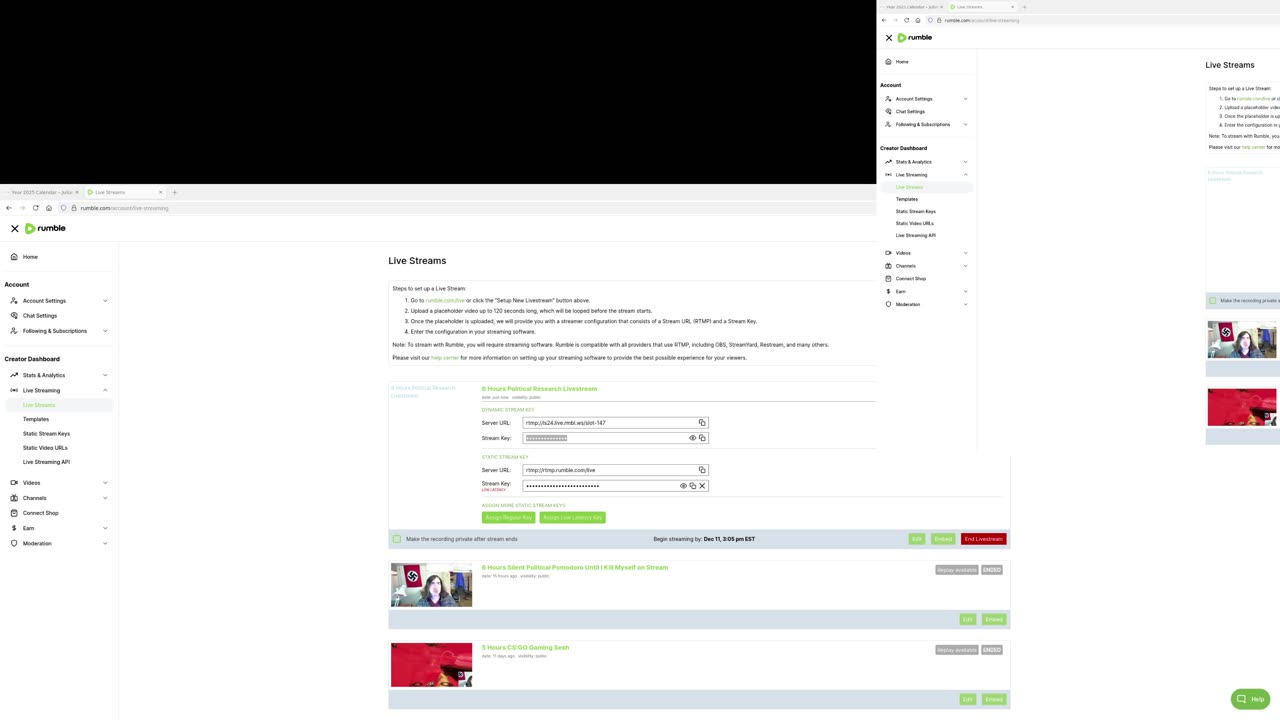Open Connect Shop in main sidebar

(x=40, y=513)
